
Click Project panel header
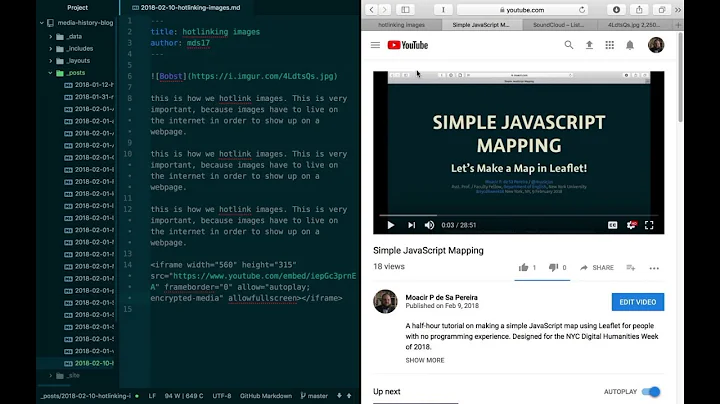coord(78,8)
